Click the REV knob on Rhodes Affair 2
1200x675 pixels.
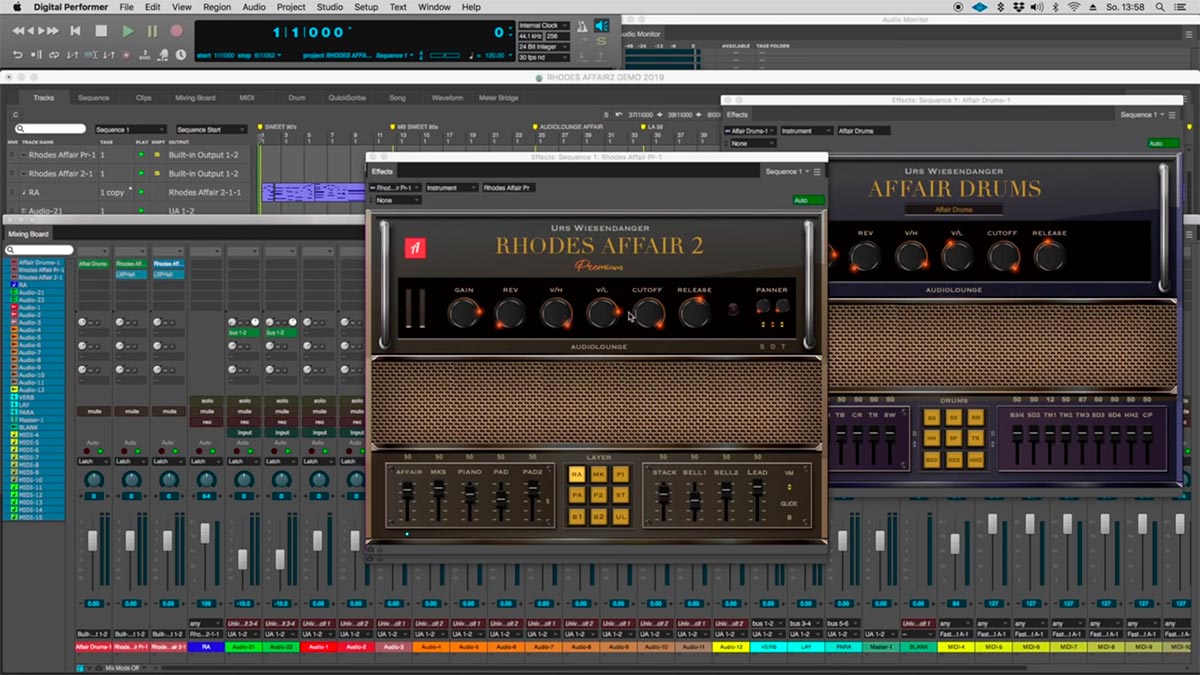(510, 314)
